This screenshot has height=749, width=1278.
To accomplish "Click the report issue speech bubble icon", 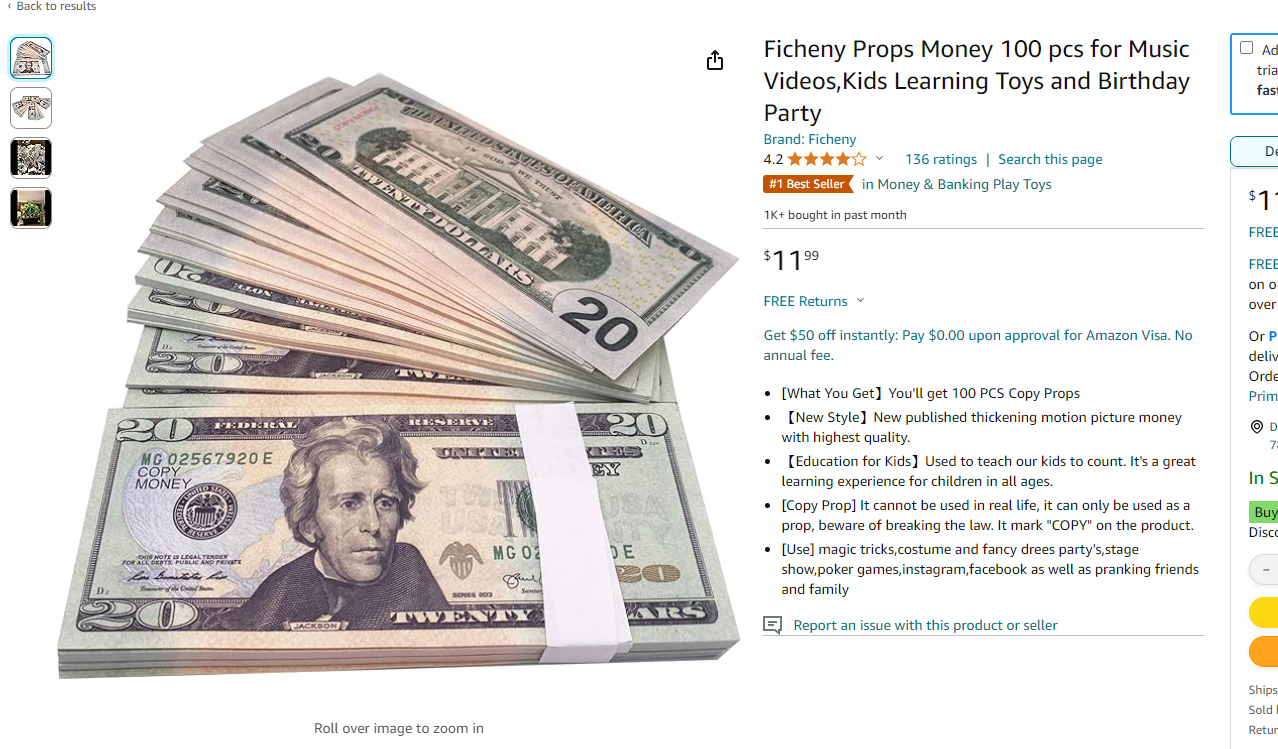I will click(x=772, y=625).
